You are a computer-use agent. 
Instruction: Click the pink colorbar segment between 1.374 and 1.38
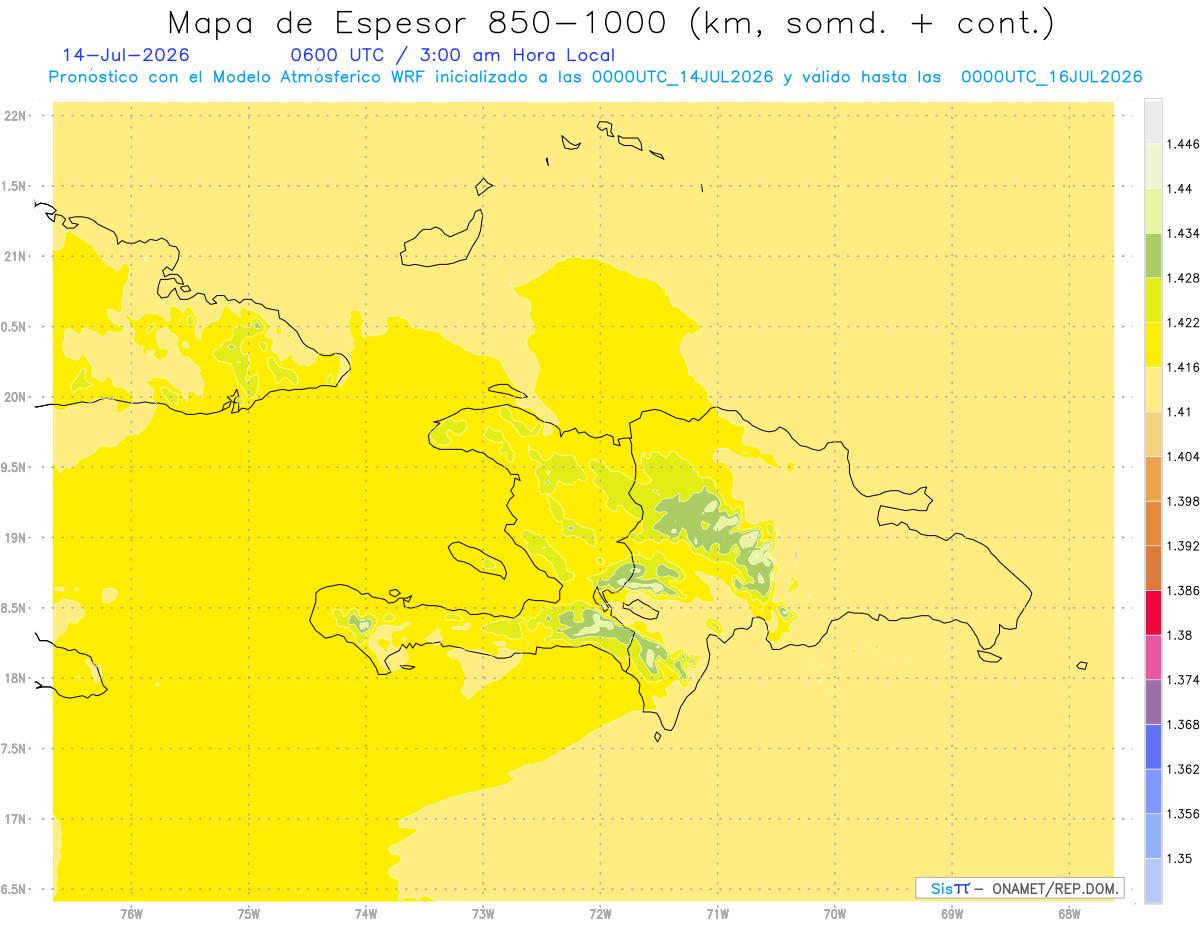[1153, 657]
